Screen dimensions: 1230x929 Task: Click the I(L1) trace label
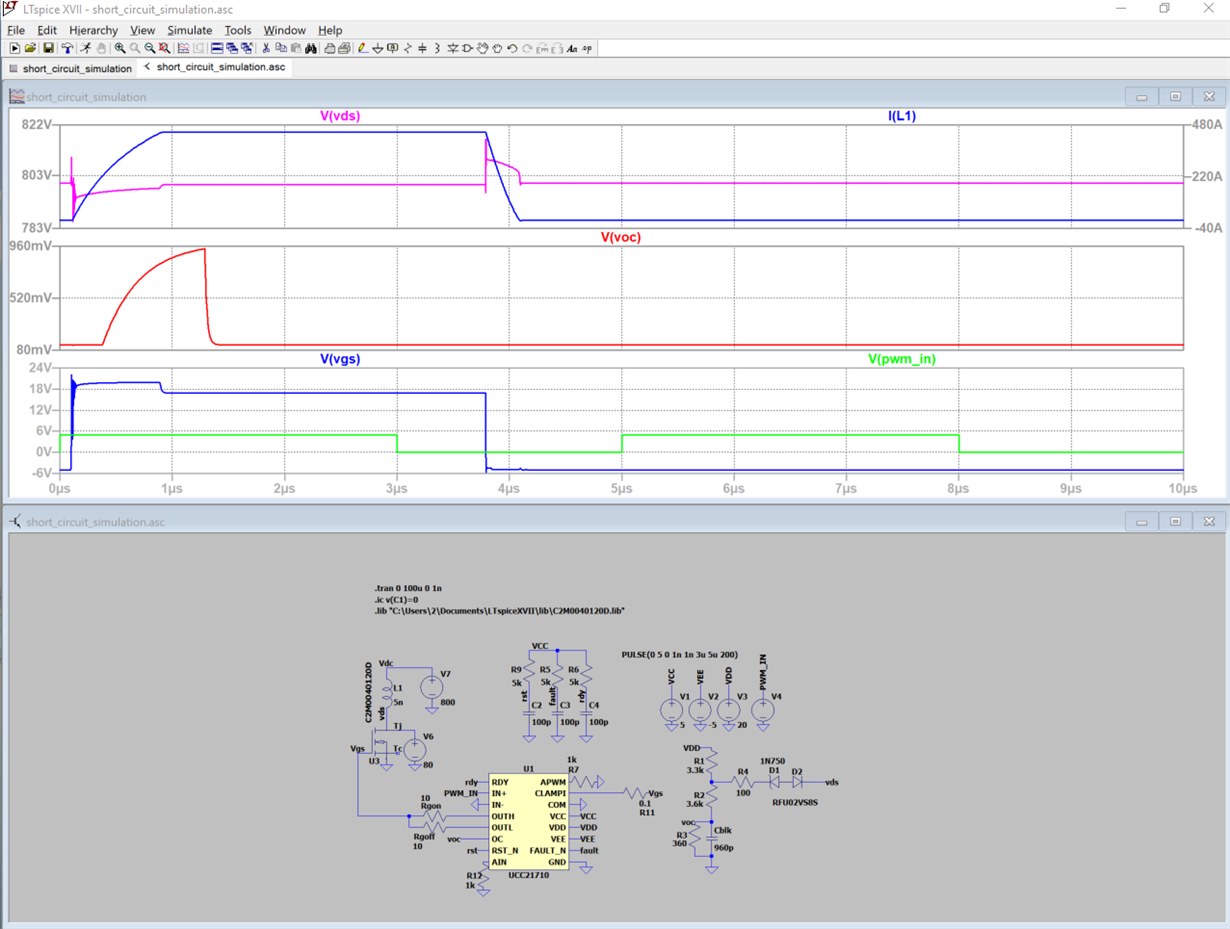(x=902, y=116)
